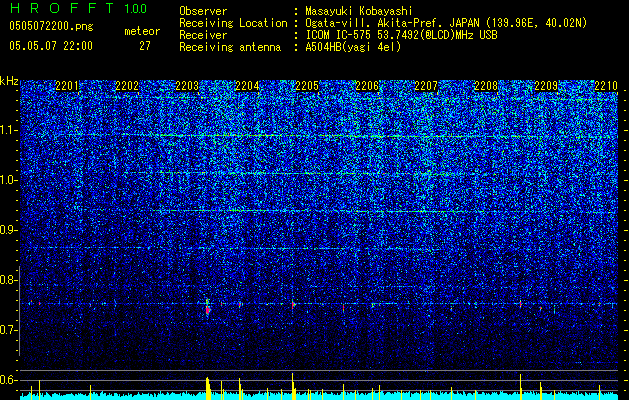This screenshot has height=400, width=629.
Task: Click the 2210 time marker
Action: pyautogui.click(x=606, y=86)
